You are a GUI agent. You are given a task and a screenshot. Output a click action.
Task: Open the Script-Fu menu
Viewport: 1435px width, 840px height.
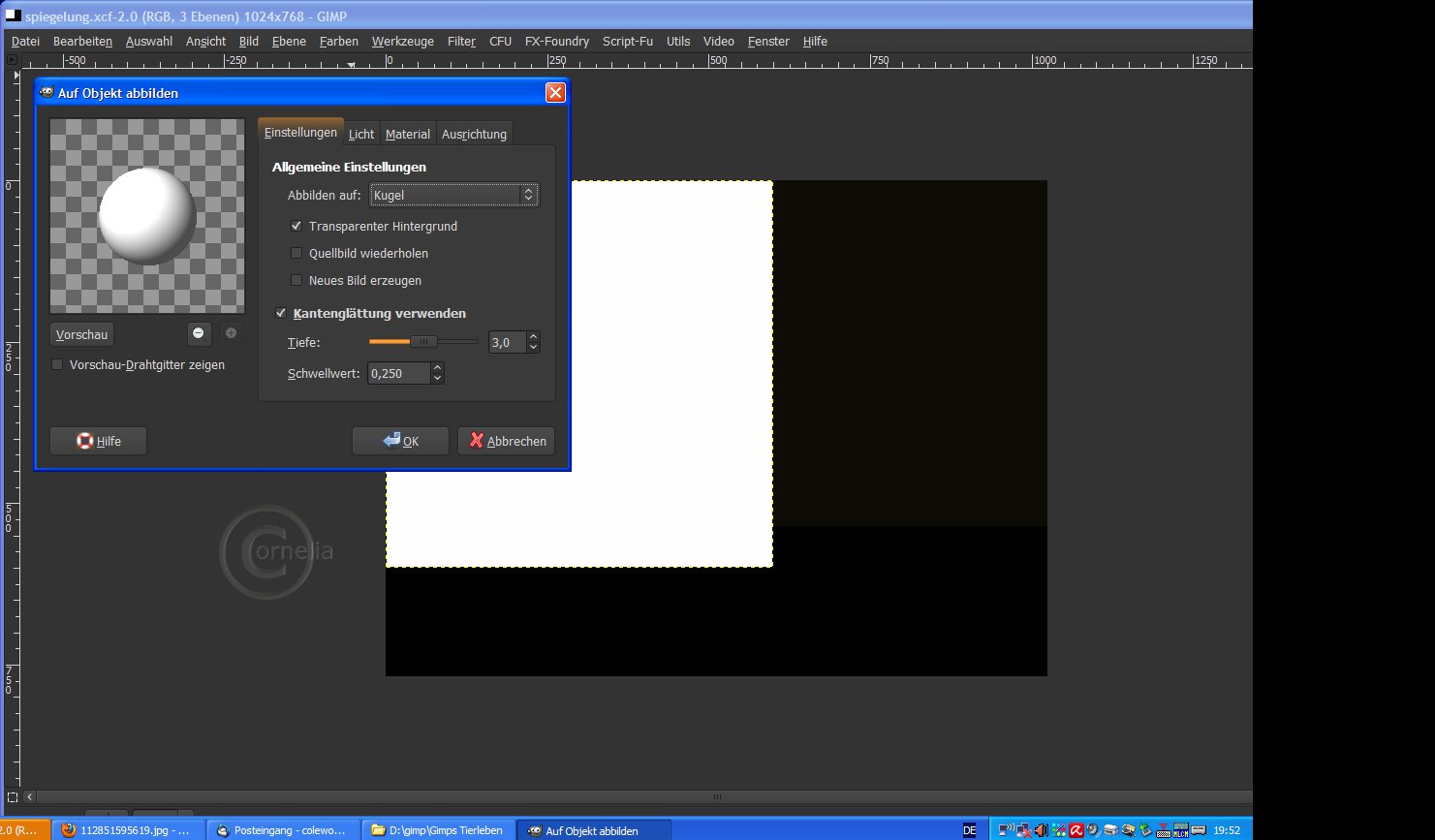pos(628,41)
